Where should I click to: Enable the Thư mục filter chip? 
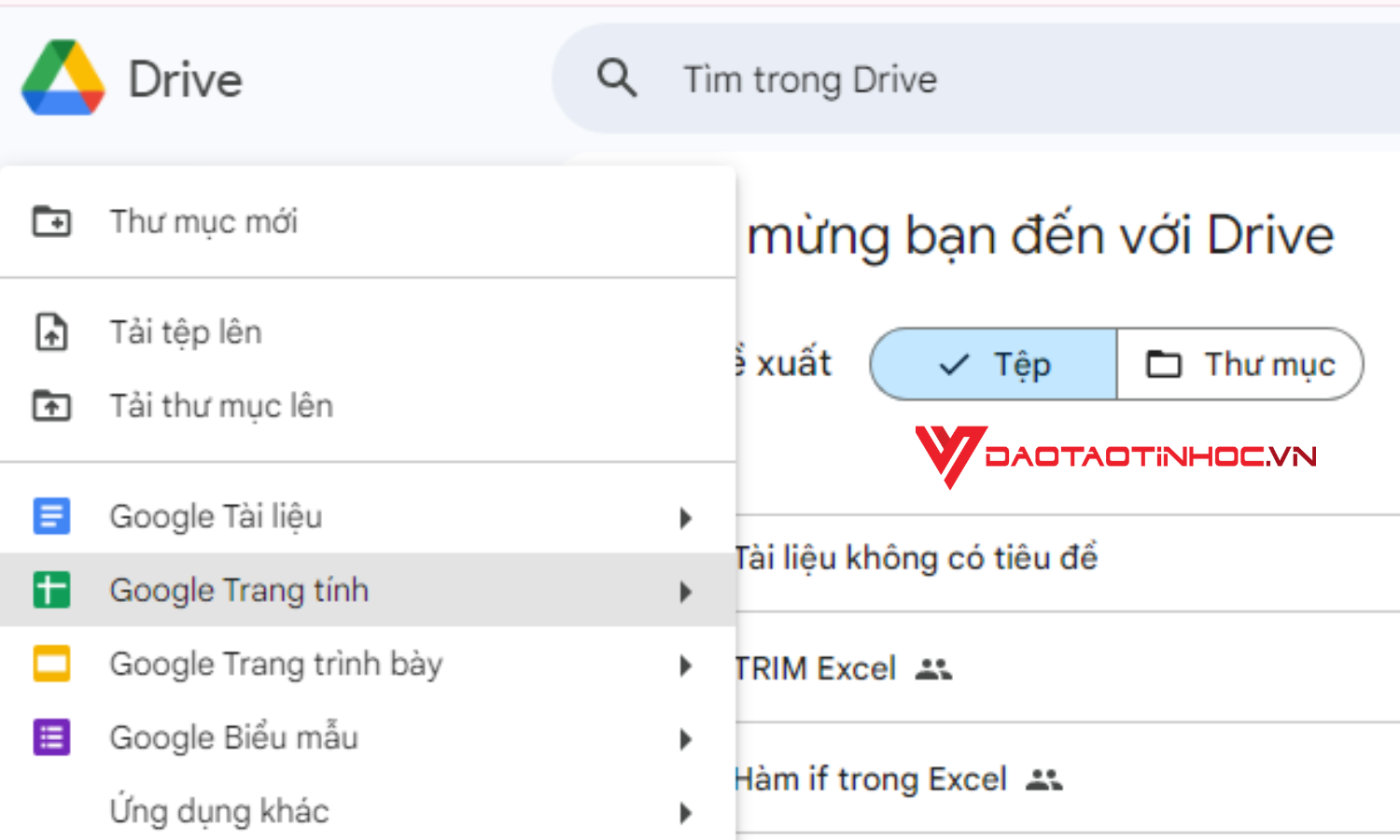point(1239,364)
